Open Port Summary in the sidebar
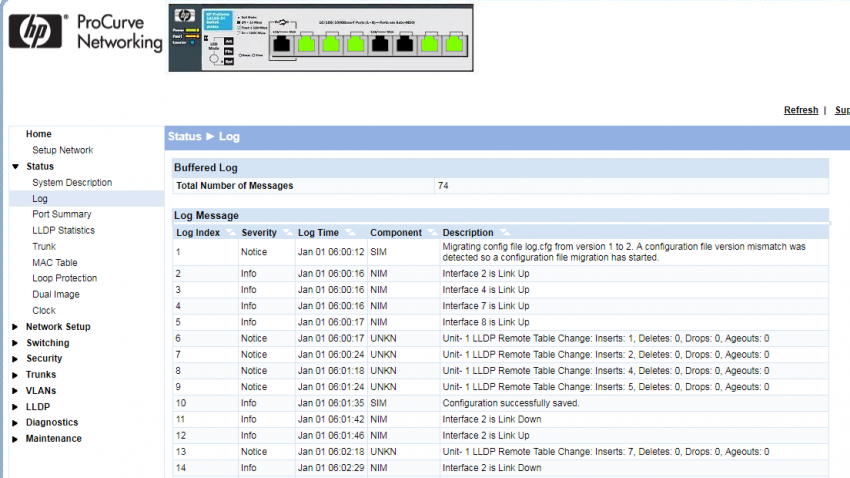This screenshot has width=850, height=478. (x=61, y=214)
